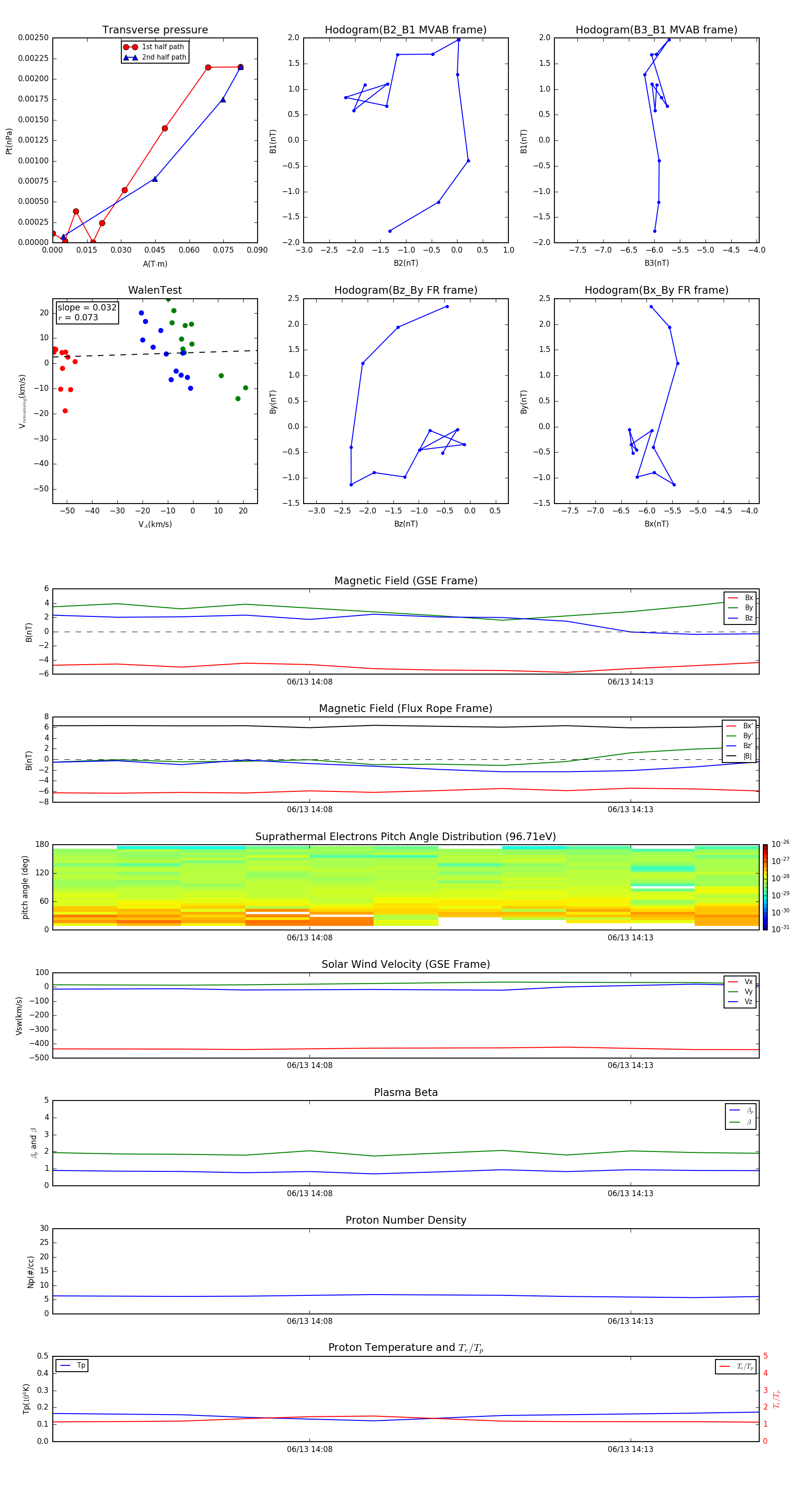This screenshot has width=812, height=1489.
Task: Select the "Bz'" entry in Flux Rope legend
Action: click(x=739, y=746)
